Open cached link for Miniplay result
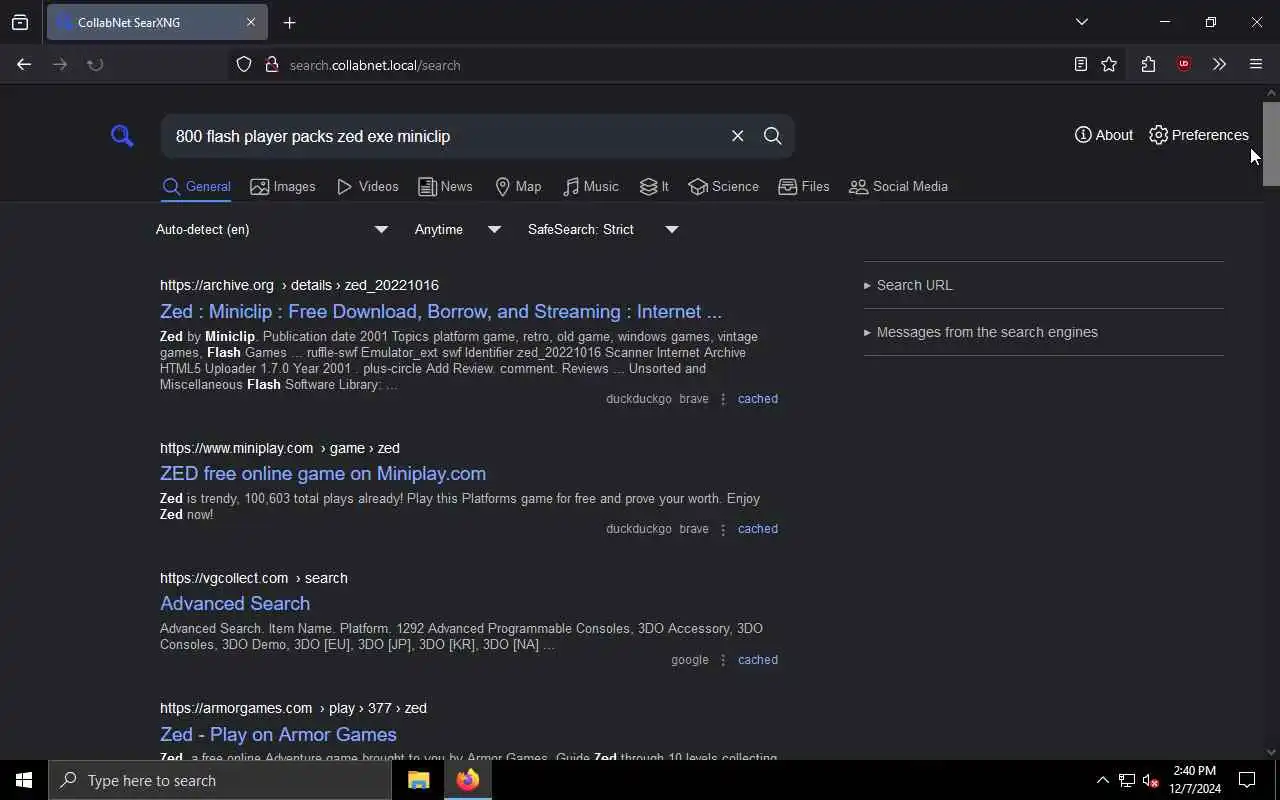The width and height of the screenshot is (1280, 800). click(758, 529)
